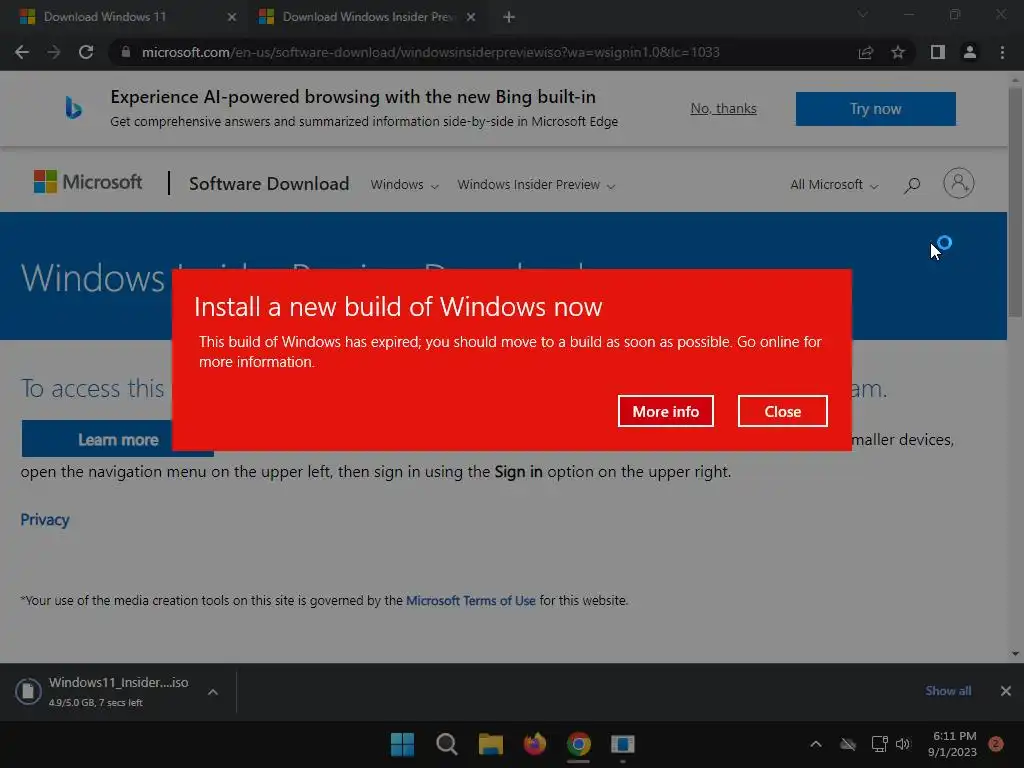Click the Windows11_Insider iso download item

pyautogui.click(x=118, y=691)
